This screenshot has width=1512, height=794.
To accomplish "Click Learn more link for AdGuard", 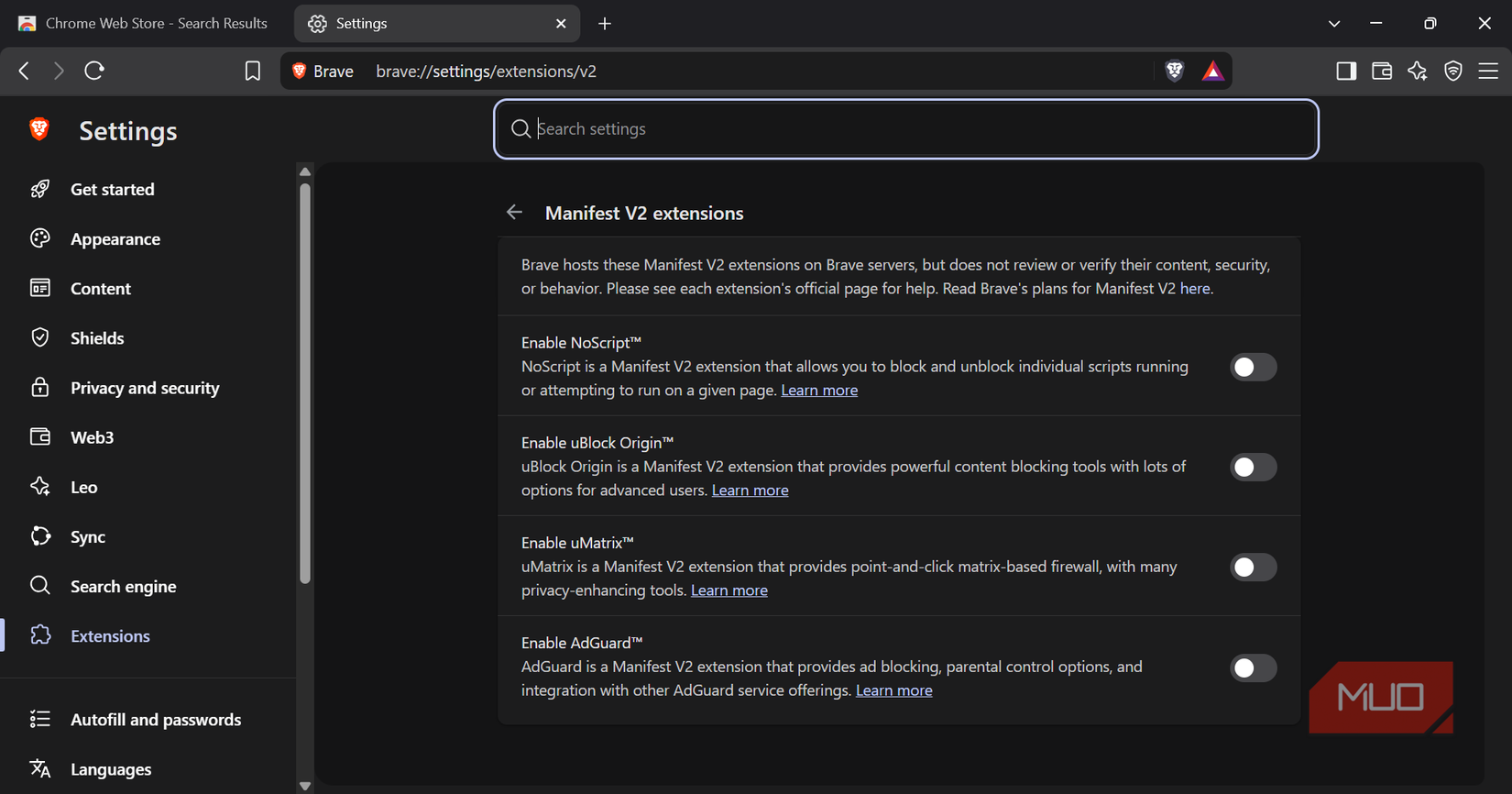I will pos(893,690).
